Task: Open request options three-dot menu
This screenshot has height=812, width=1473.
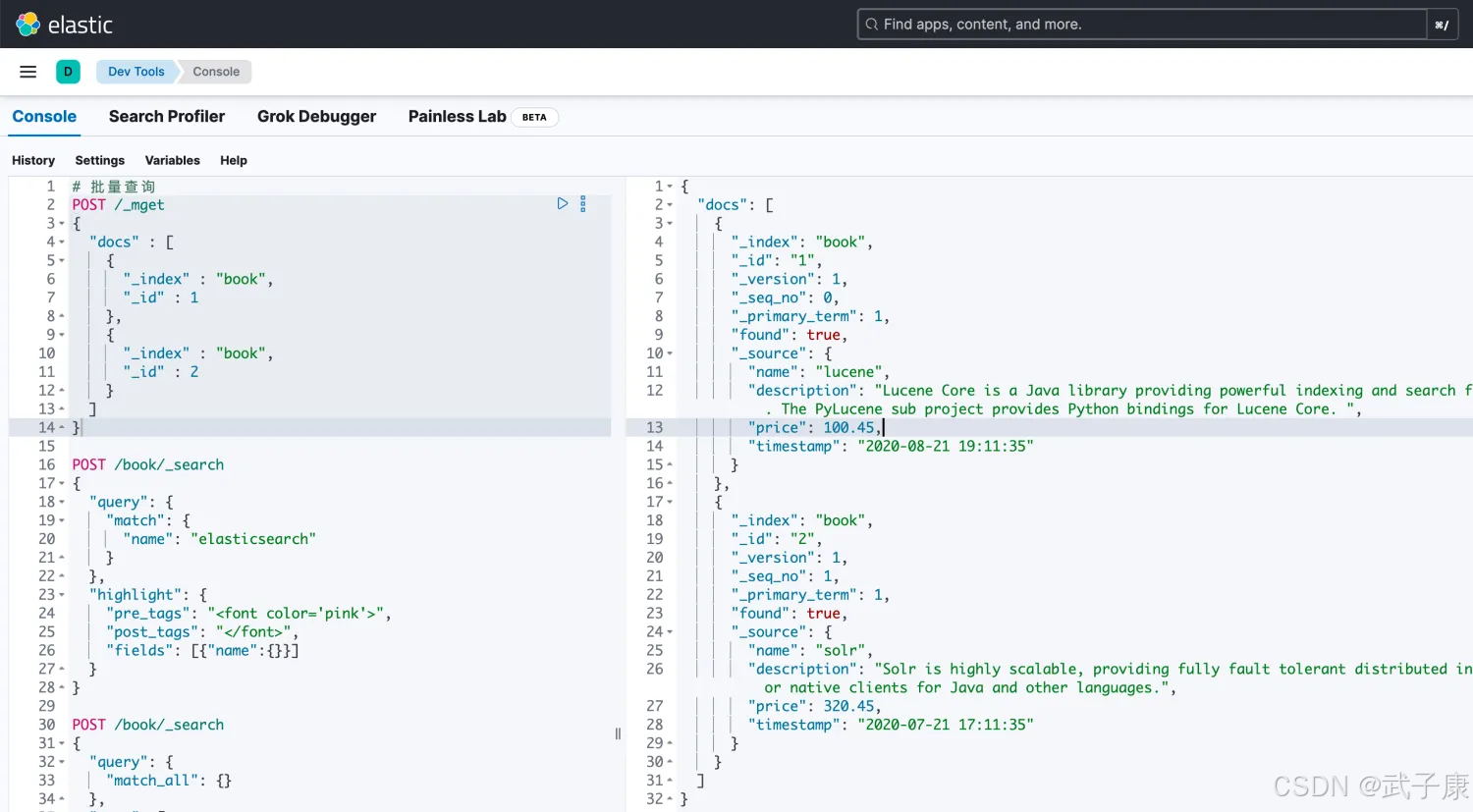Action: pos(583,204)
